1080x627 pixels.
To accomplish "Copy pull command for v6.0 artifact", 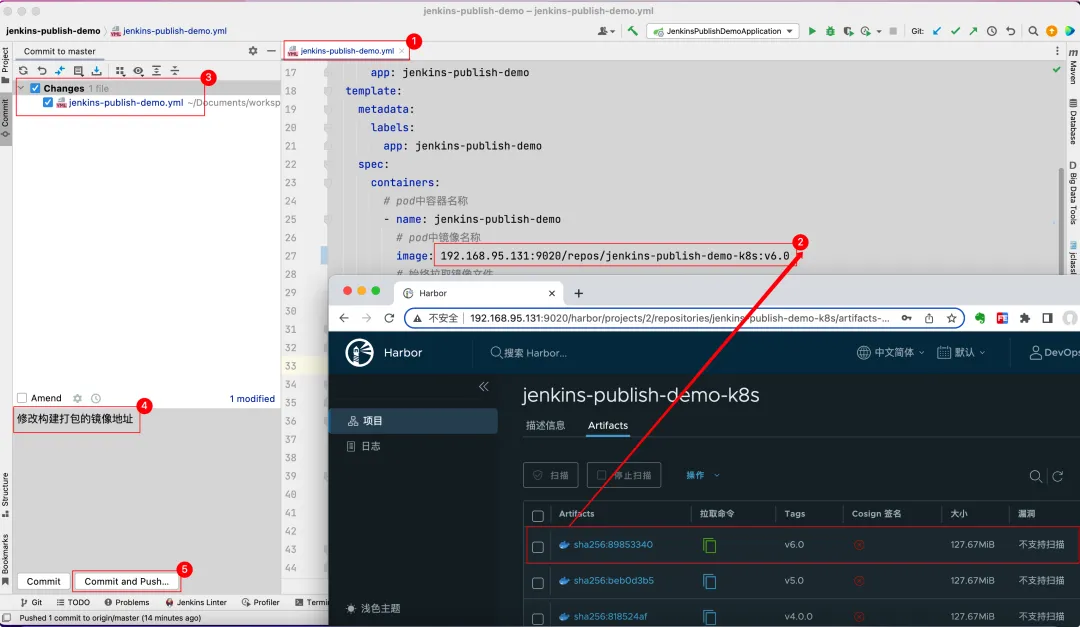I will coord(709,545).
